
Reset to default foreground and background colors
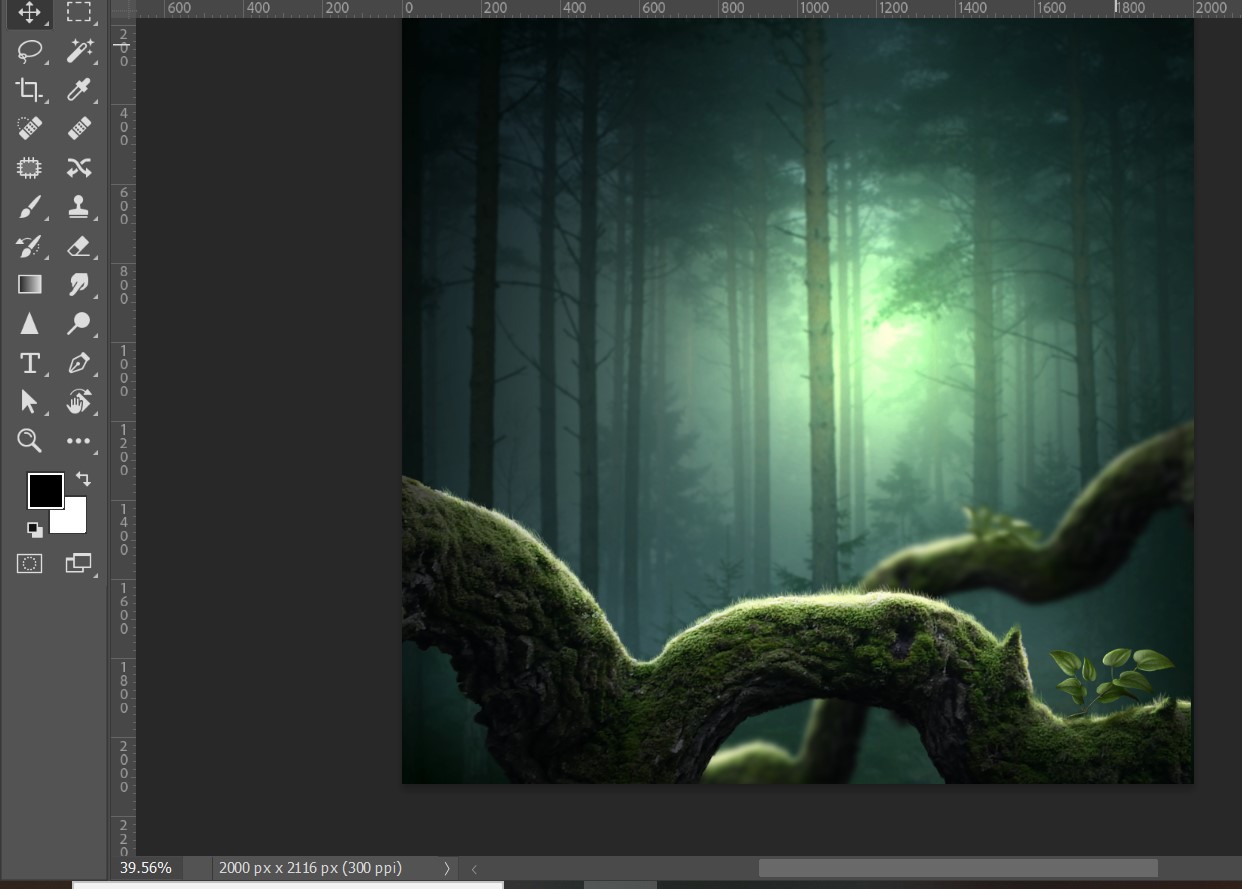[34, 529]
